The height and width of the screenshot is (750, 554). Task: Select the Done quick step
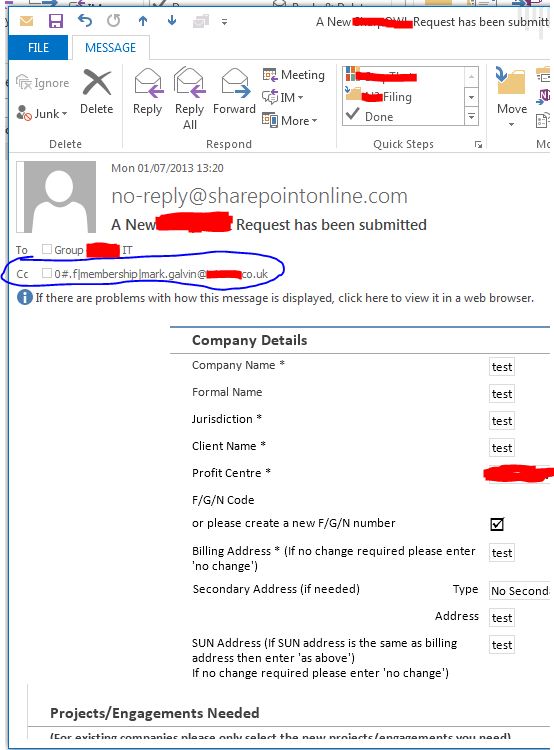coord(379,116)
